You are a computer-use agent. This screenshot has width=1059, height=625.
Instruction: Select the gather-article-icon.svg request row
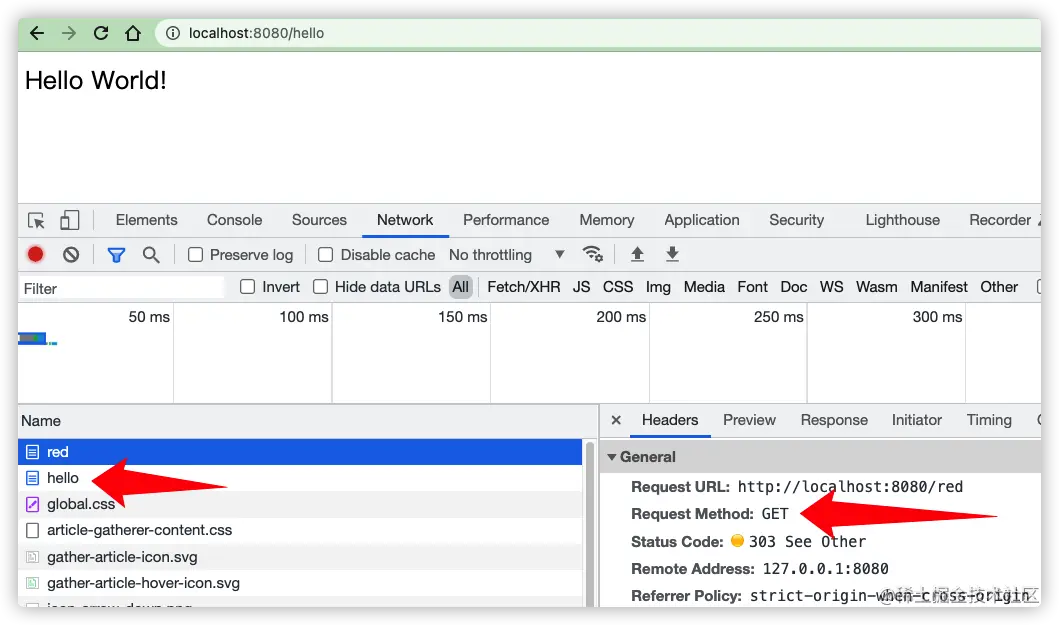300,557
